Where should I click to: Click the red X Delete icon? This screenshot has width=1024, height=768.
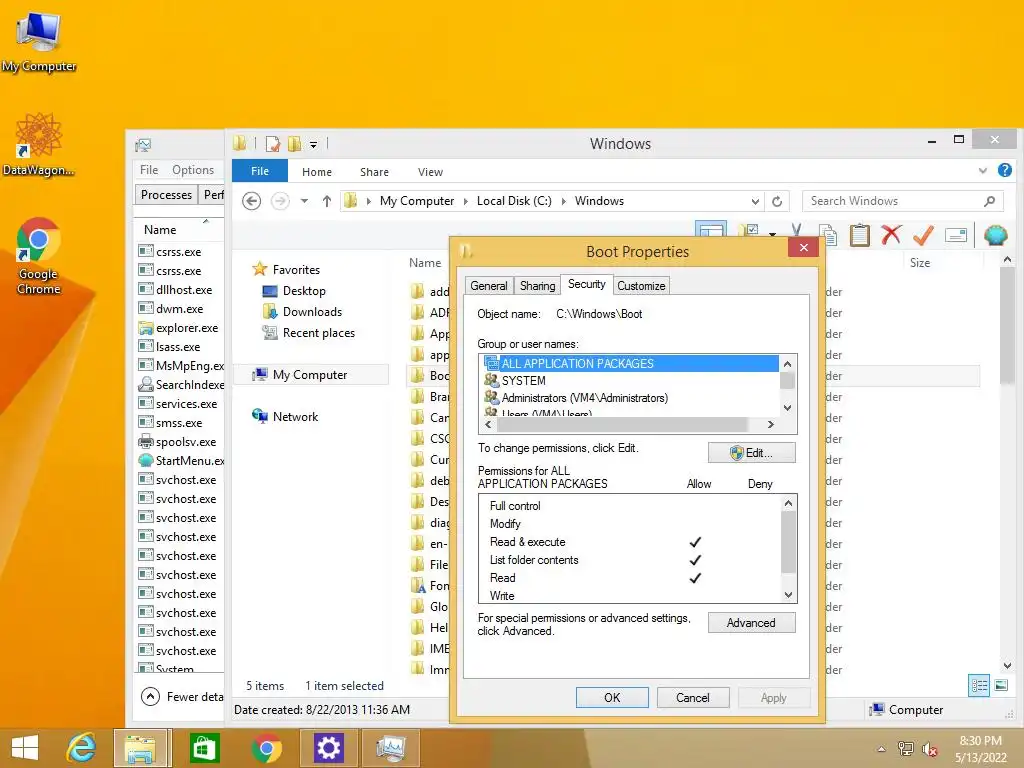[x=891, y=234]
